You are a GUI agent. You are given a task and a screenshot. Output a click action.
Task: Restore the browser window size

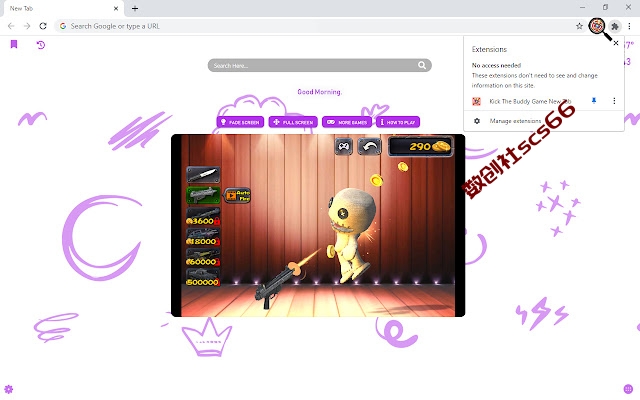tap(605, 7)
